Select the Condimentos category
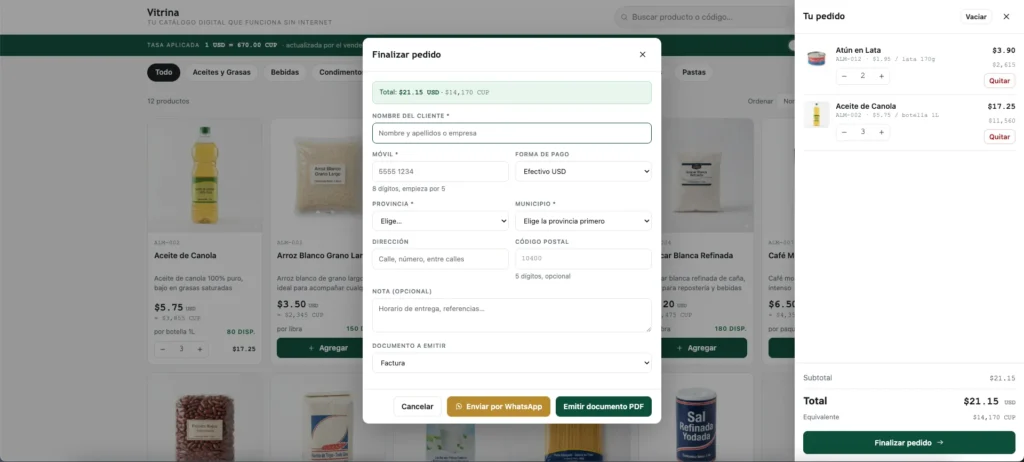Viewport: 1024px width, 462px height. click(338, 73)
